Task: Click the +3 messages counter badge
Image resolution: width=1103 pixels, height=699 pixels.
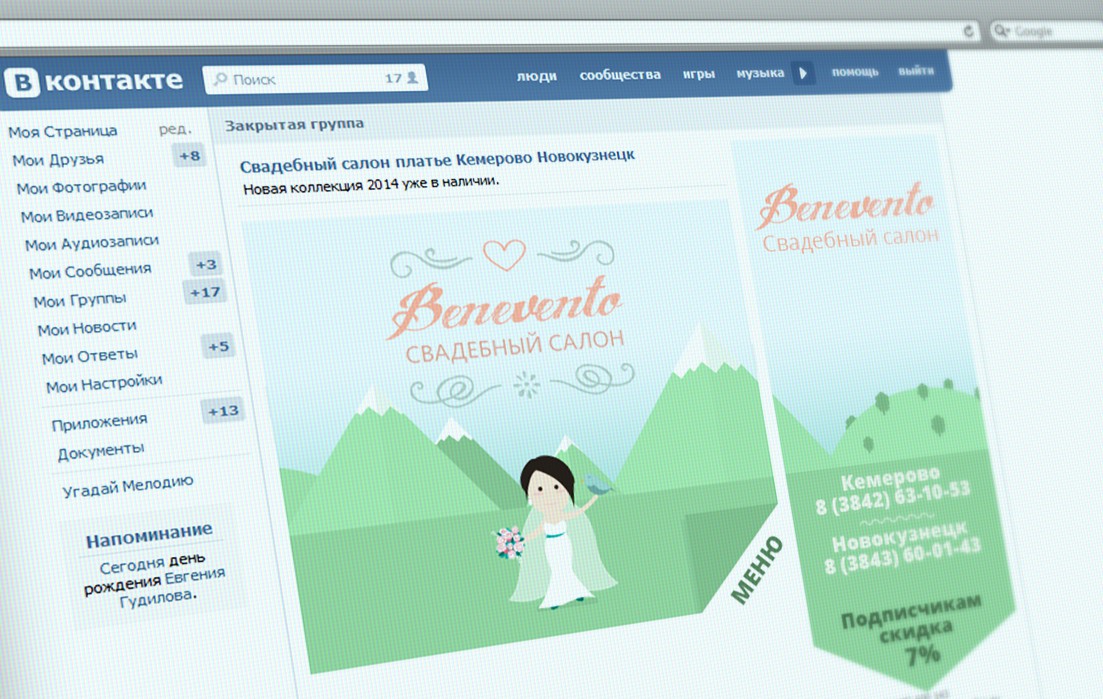Action: click(205, 264)
